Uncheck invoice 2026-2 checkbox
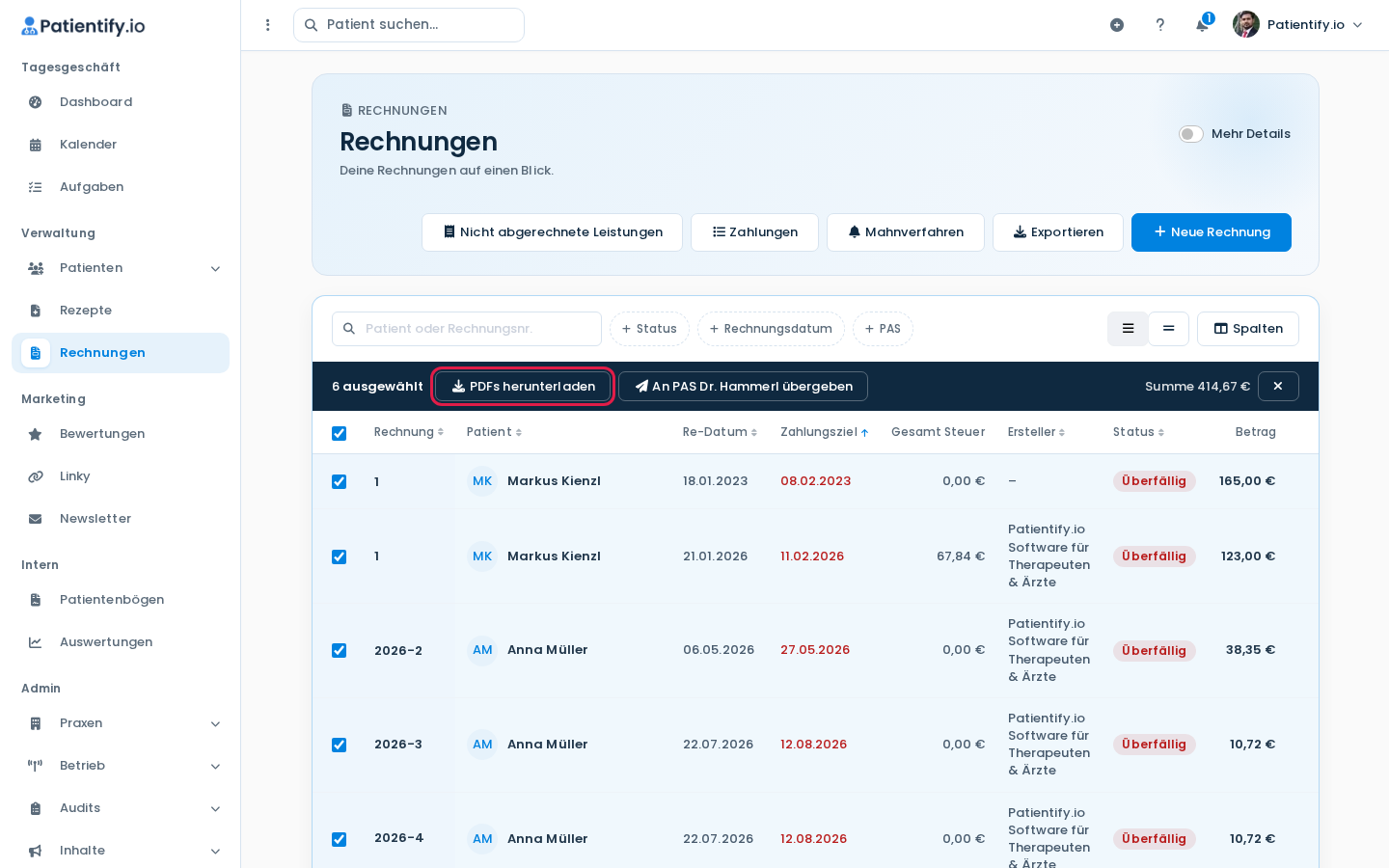Image resolution: width=1389 pixels, height=868 pixels. pyautogui.click(x=339, y=650)
